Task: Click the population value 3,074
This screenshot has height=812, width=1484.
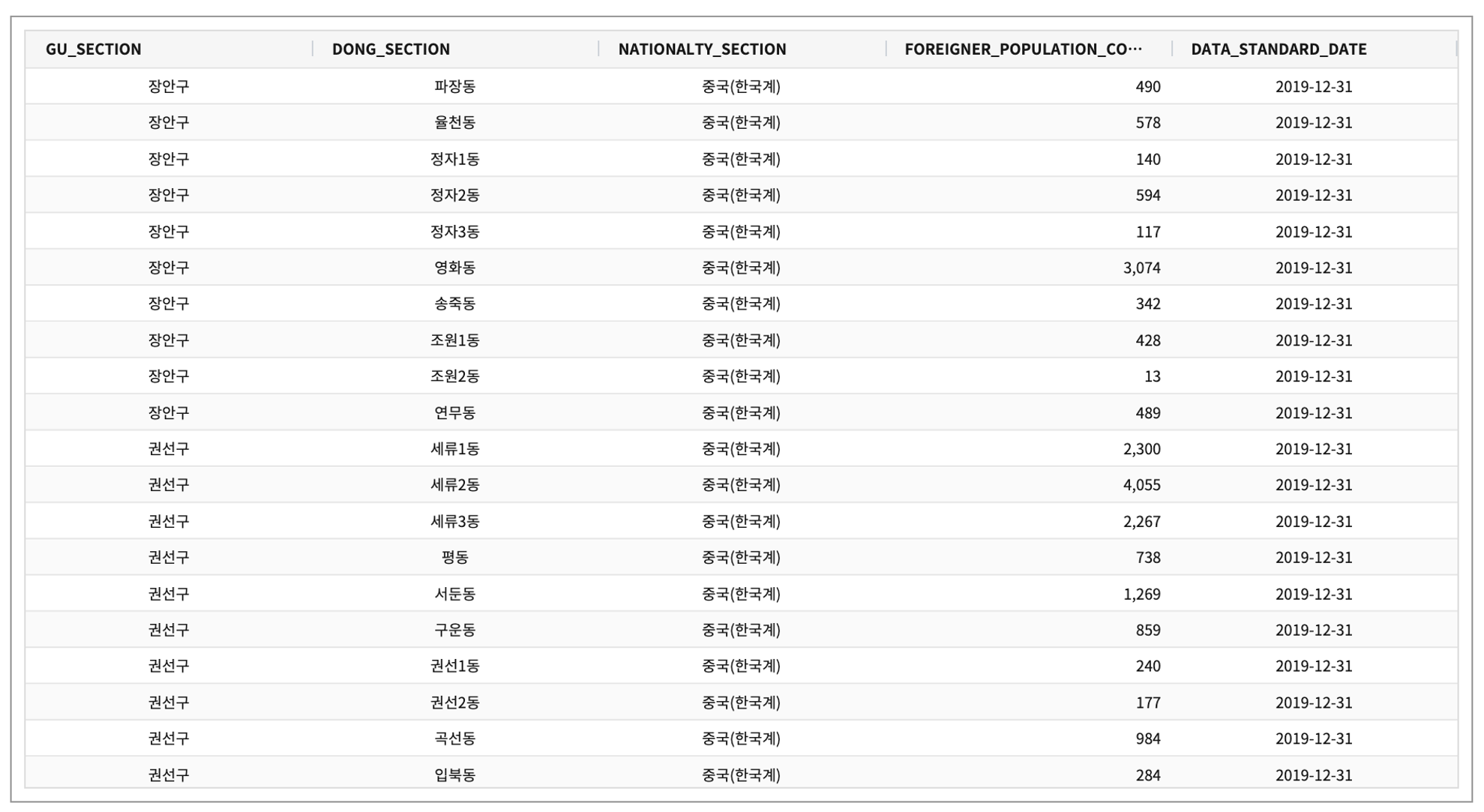Action: click(1142, 268)
